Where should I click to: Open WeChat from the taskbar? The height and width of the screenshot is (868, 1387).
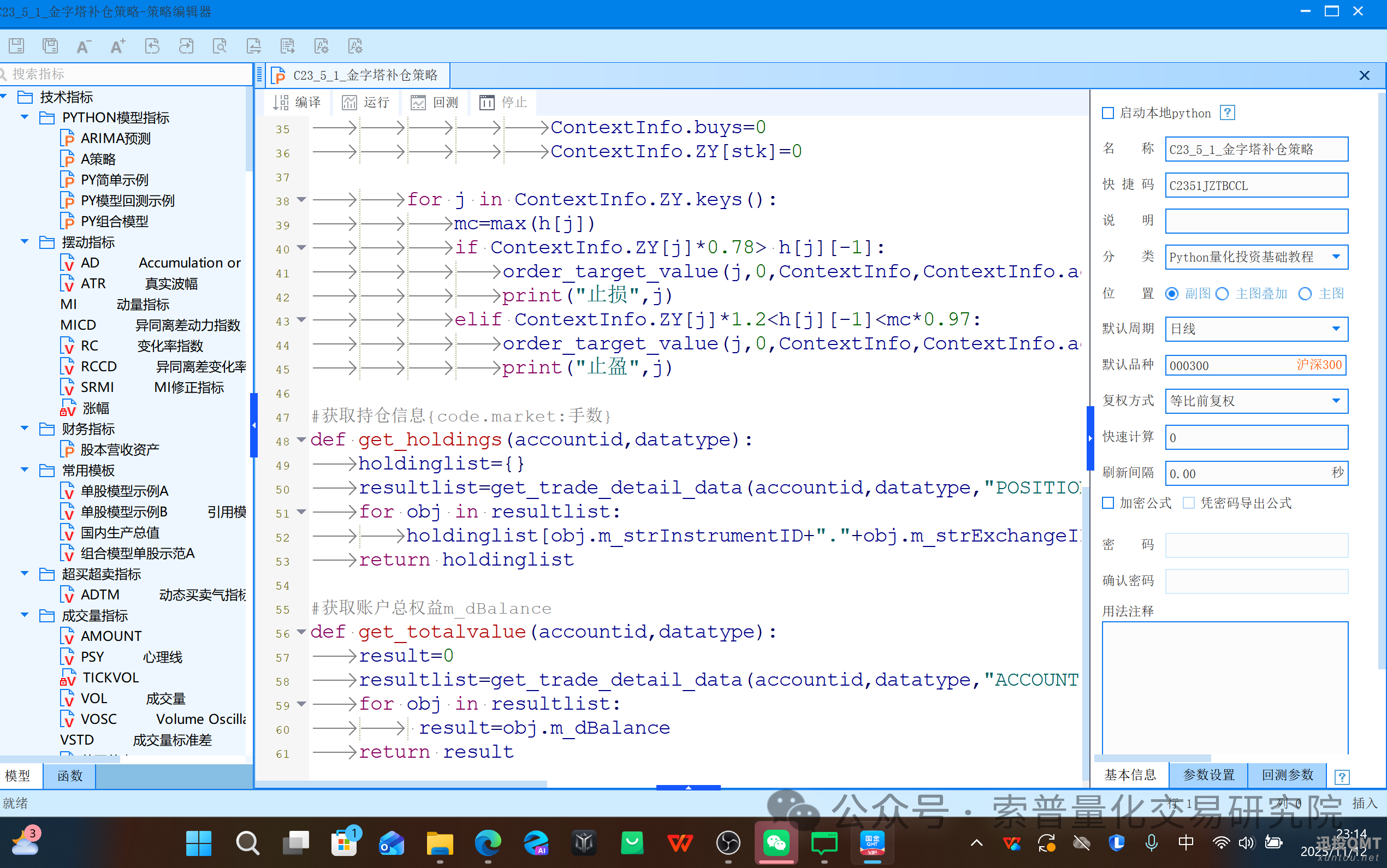point(775,843)
